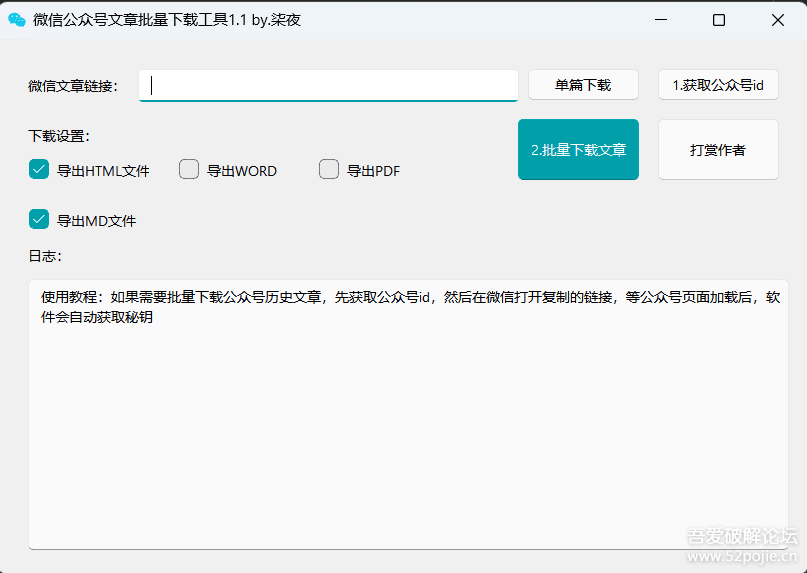Screen dimensions: 807x573
Task: Enable the 导出PDF checkbox
Action: (329, 170)
